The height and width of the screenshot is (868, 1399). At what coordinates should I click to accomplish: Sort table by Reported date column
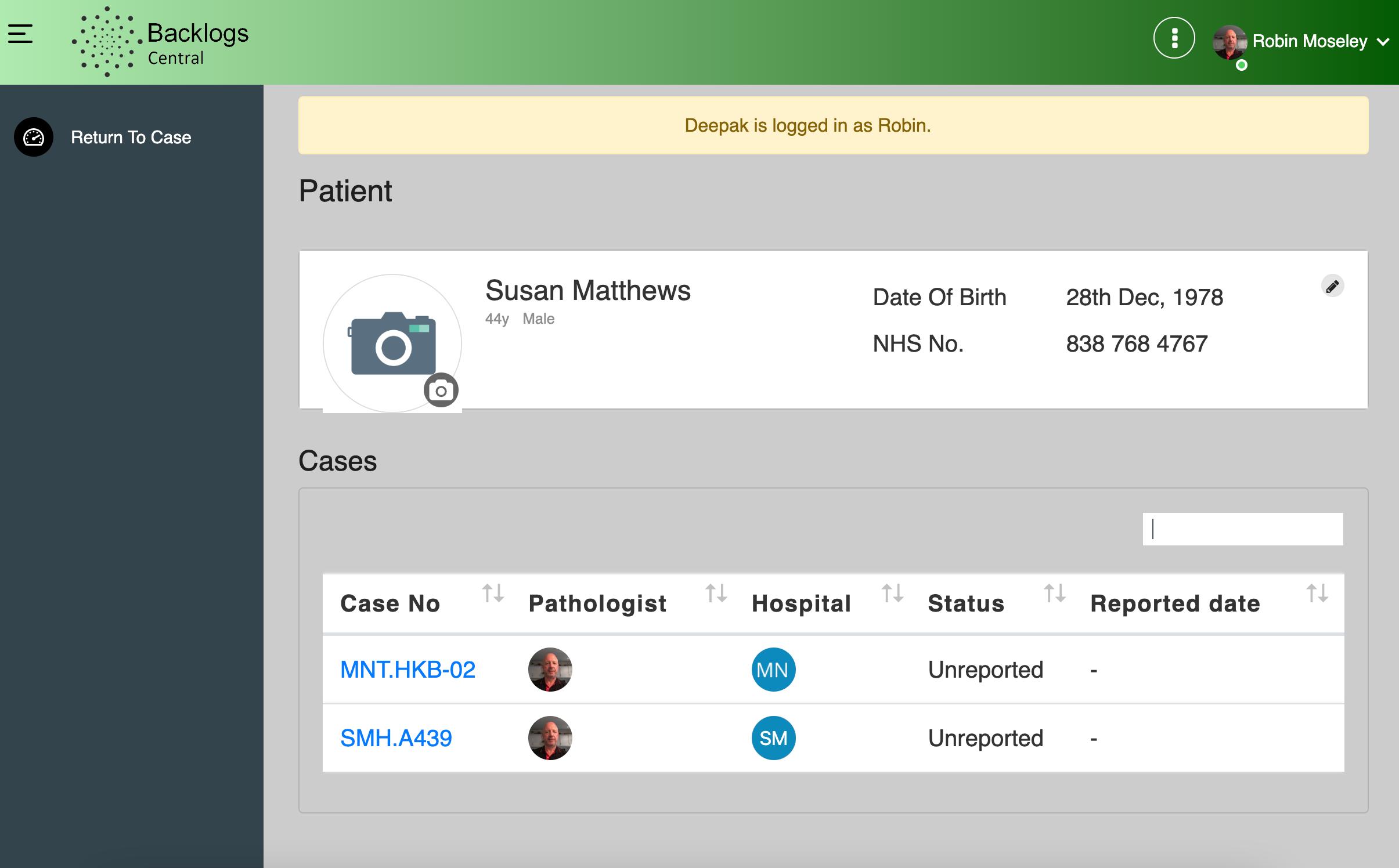(x=1317, y=594)
